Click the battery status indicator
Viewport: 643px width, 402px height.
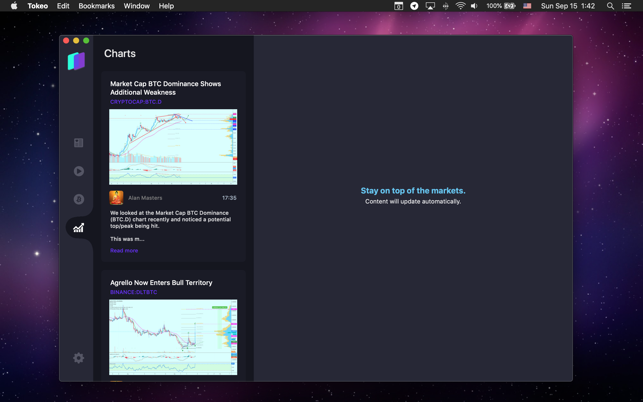[x=501, y=6]
